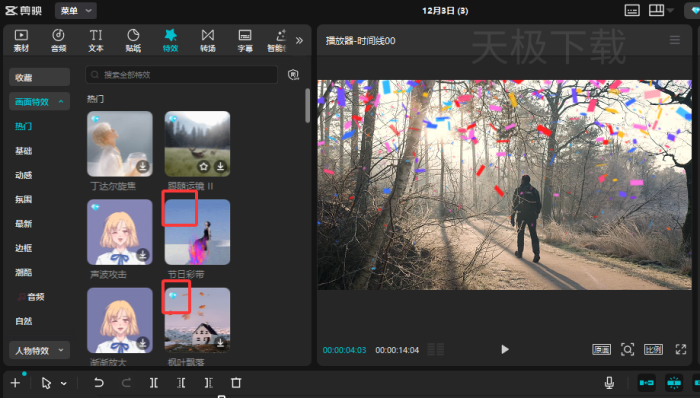Select the 自然 effects category
This screenshot has height=398, width=700.
click(24, 321)
